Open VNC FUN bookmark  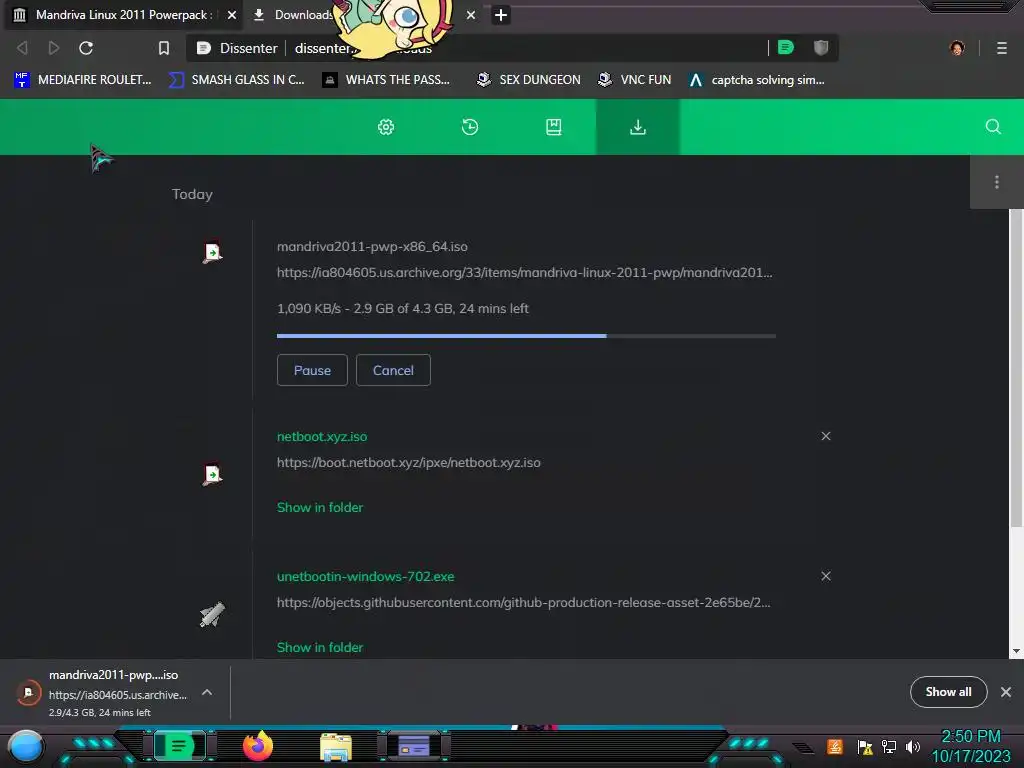(635, 80)
